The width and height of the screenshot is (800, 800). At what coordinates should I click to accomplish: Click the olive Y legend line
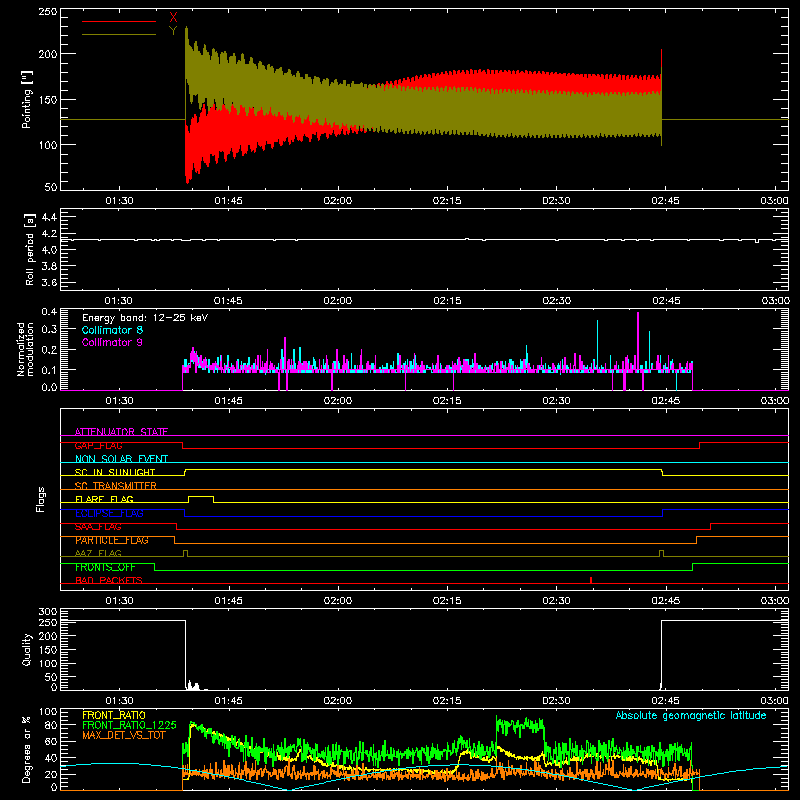pos(119,34)
